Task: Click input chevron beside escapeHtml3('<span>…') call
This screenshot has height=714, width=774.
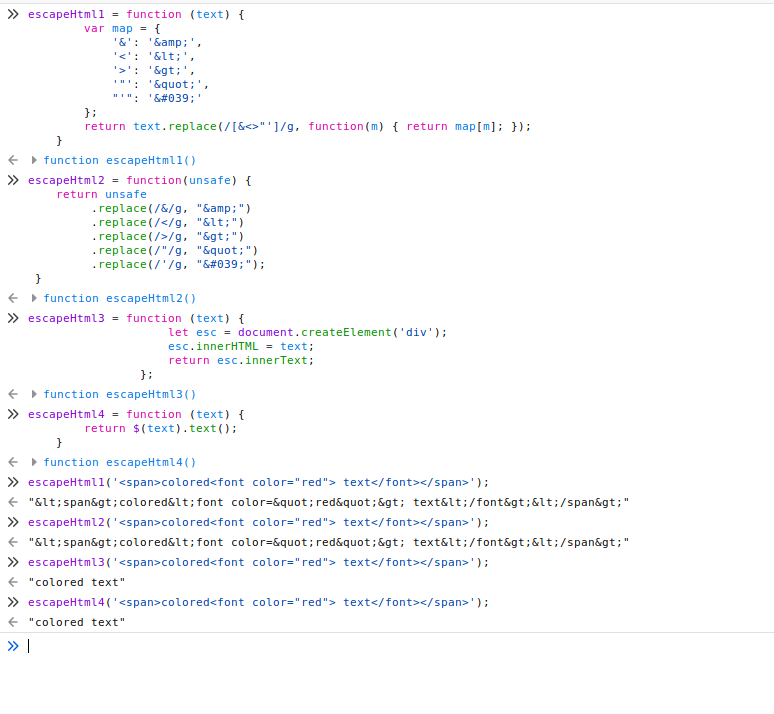Action: (13, 562)
